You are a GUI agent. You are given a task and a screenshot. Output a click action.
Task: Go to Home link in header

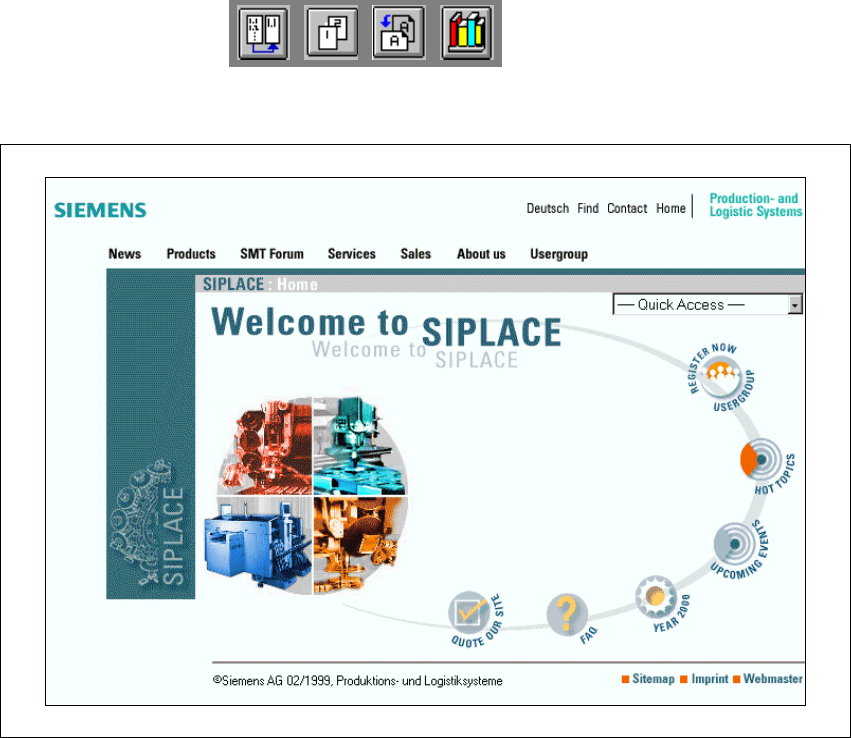(671, 208)
